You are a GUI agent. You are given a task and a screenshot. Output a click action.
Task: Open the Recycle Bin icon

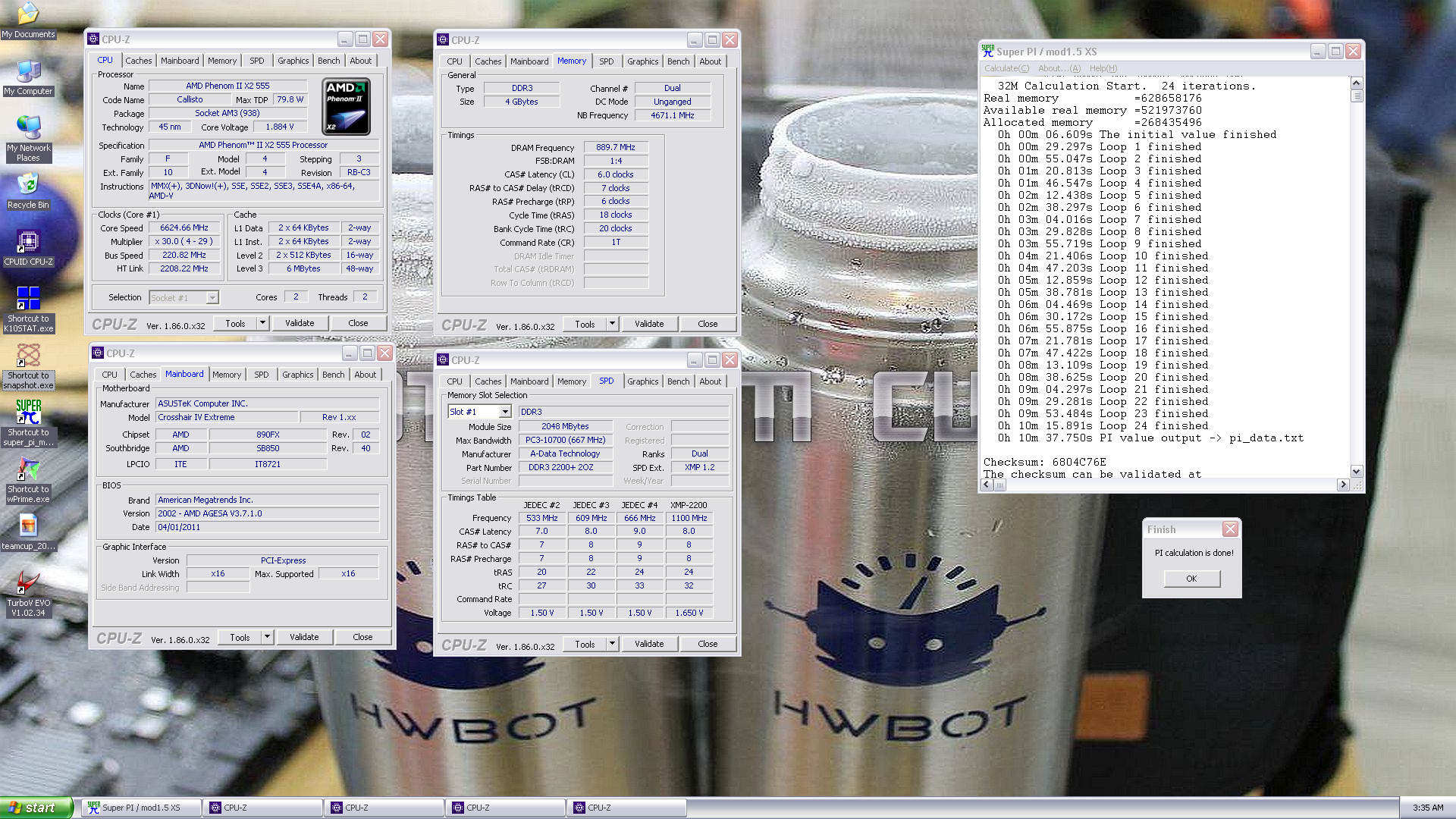28,191
